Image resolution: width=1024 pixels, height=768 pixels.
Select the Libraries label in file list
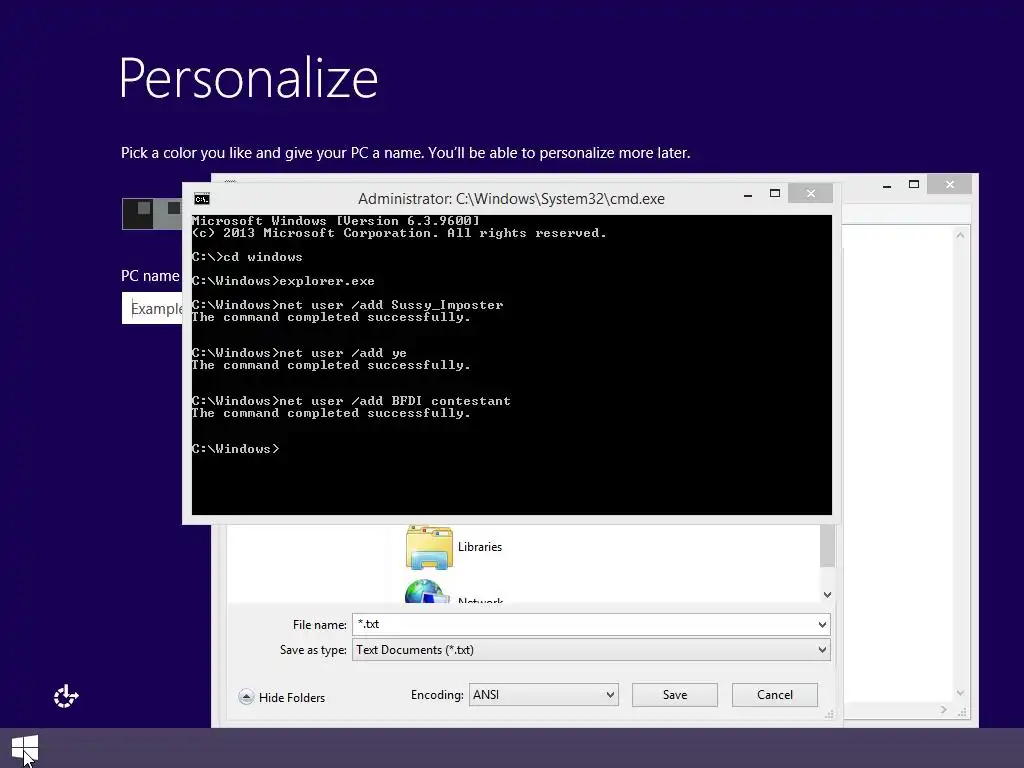point(479,547)
